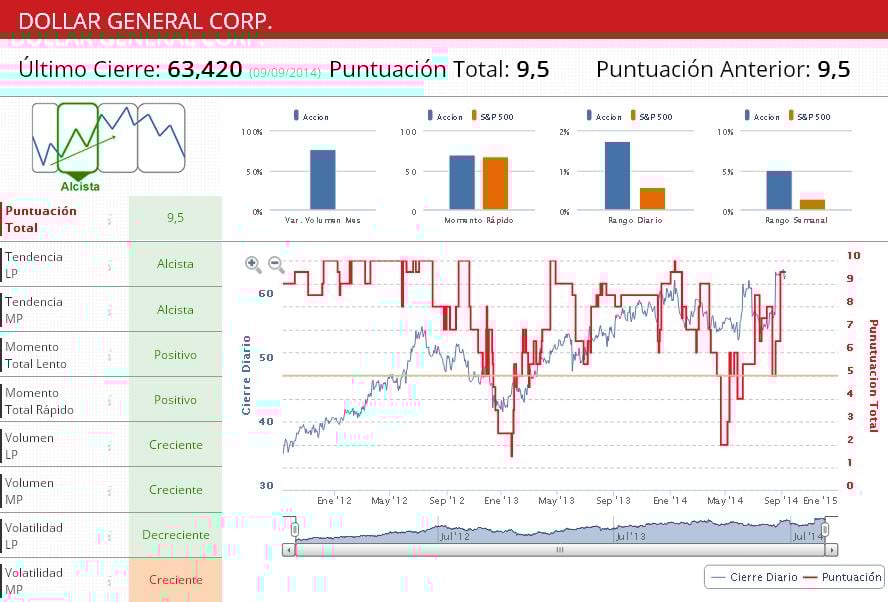The image size is (888, 602).
Task: Toggle Accion legend in Momento Rápido chart
Action: (x=445, y=116)
